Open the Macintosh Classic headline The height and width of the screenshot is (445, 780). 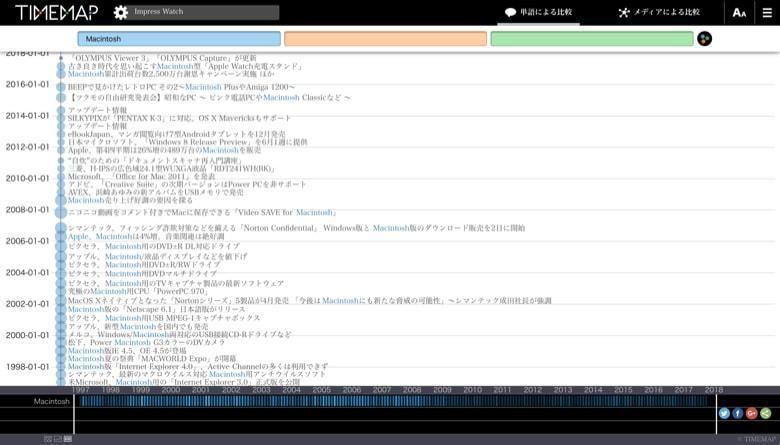(x=209, y=97)
